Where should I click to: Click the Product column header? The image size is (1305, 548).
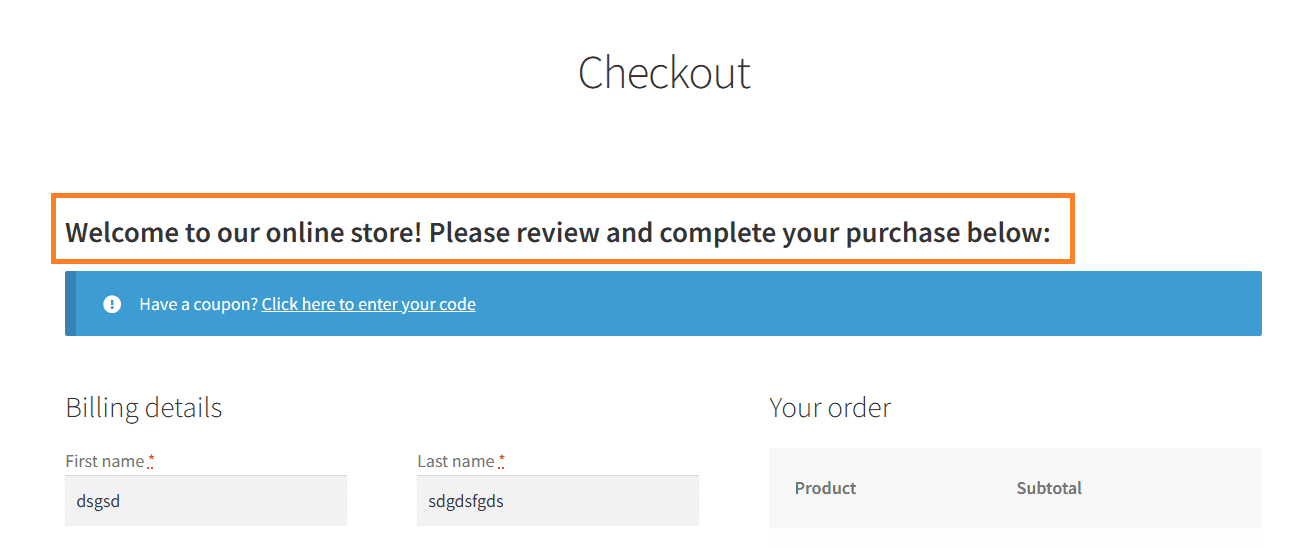coord(825,488)
